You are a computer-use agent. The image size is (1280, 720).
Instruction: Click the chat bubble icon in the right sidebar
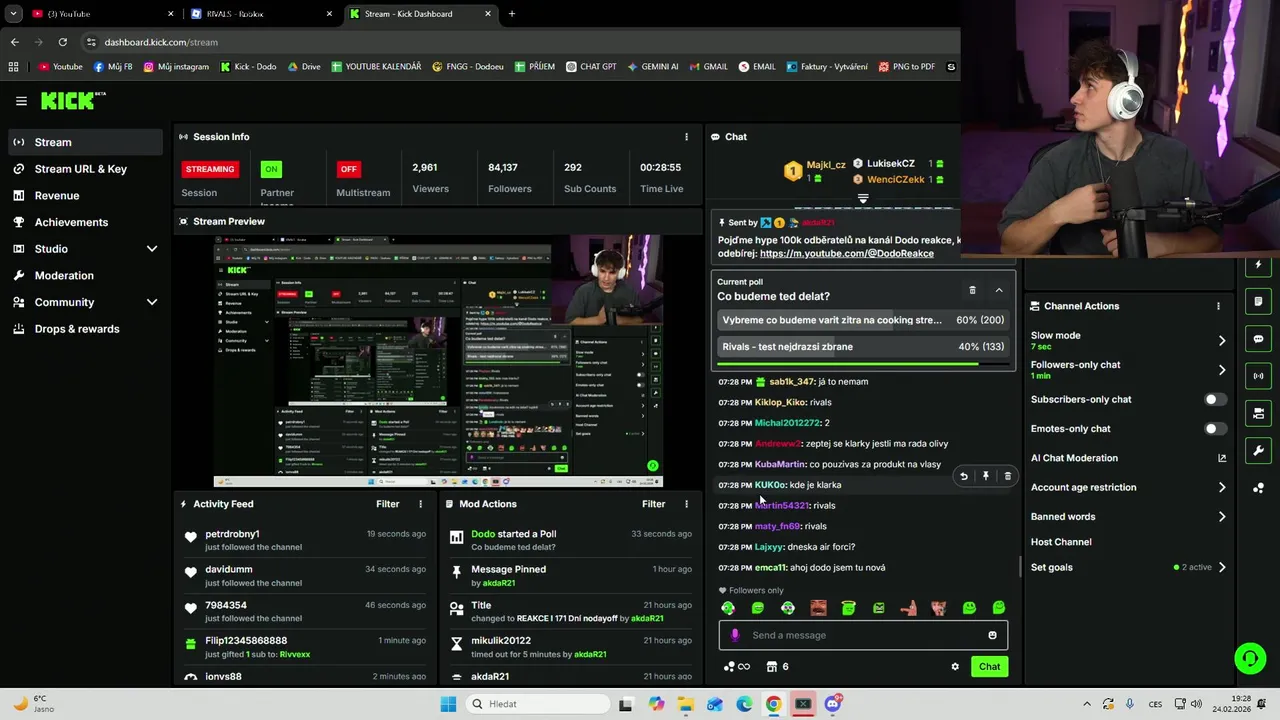[x=1259, y=339]
